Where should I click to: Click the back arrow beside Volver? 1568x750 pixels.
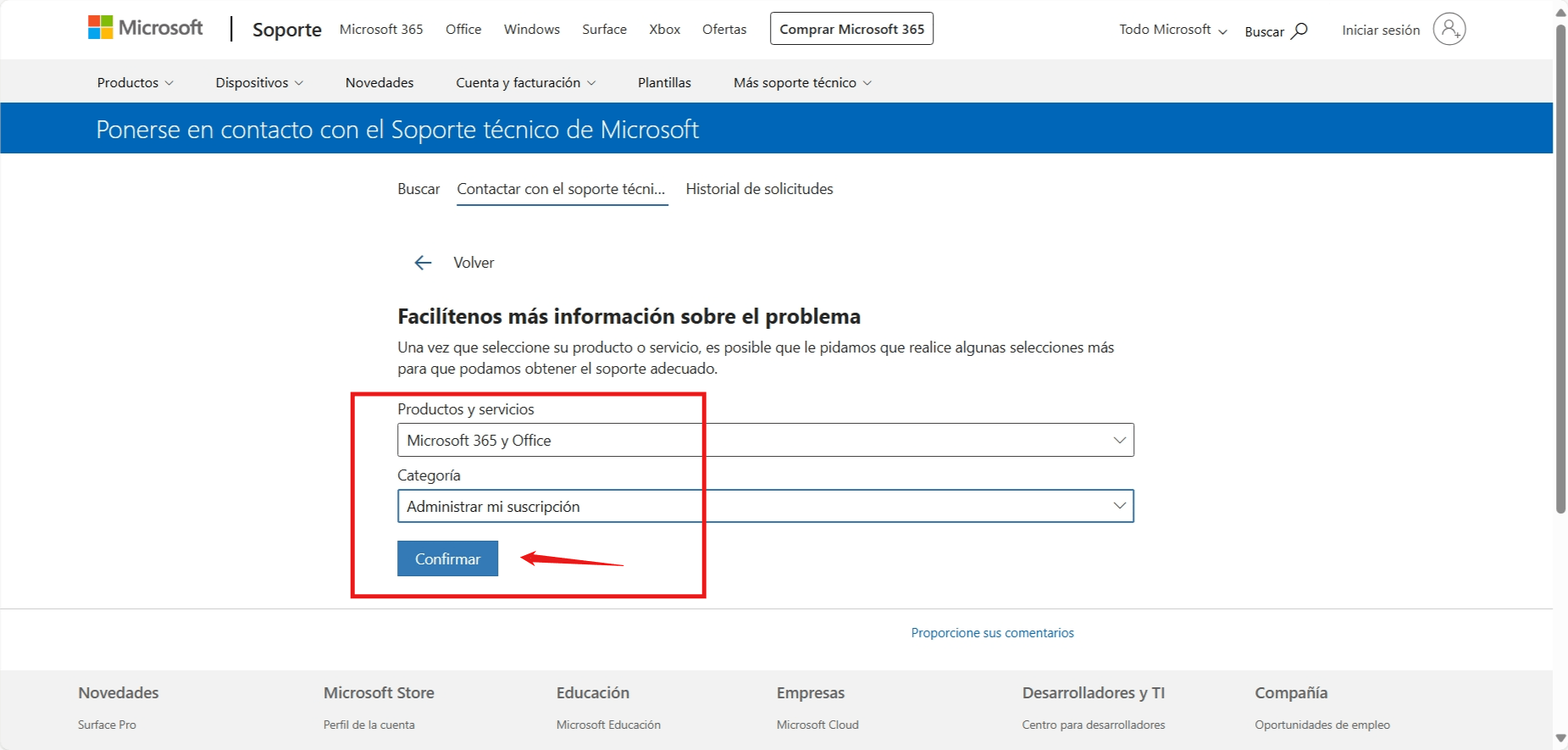click(x=423, y=263)
